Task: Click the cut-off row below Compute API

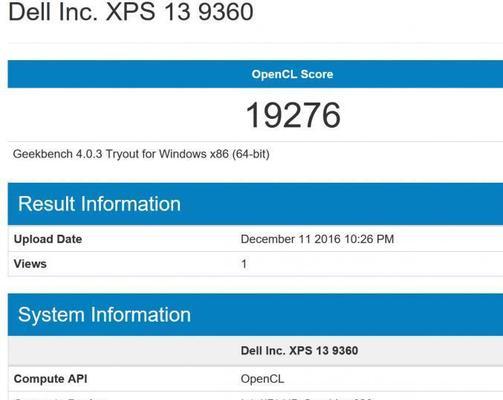Action: coord(255,396)
